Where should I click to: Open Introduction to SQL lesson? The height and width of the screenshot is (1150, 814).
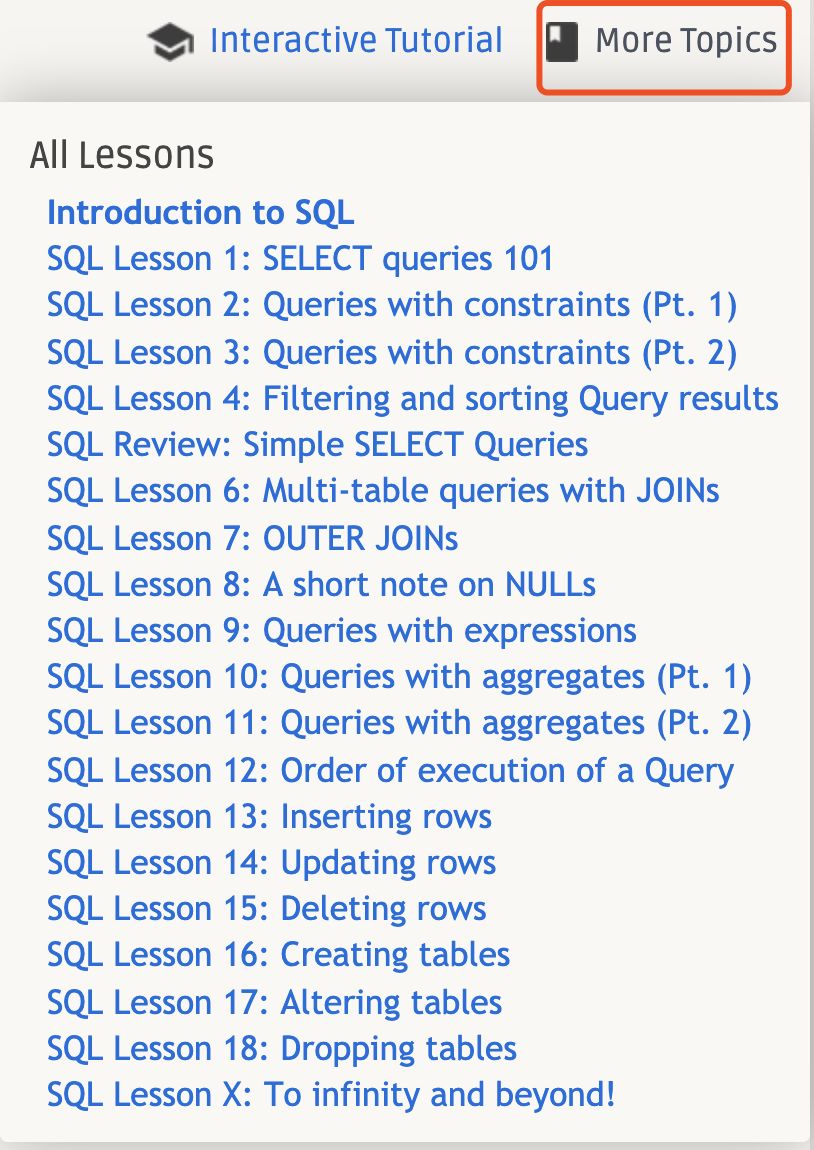point(200,213)
